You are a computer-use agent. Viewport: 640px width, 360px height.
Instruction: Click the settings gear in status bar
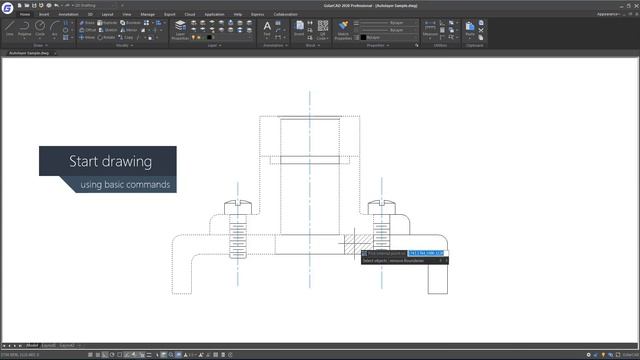pyautogui.click(x=588, y=355)
